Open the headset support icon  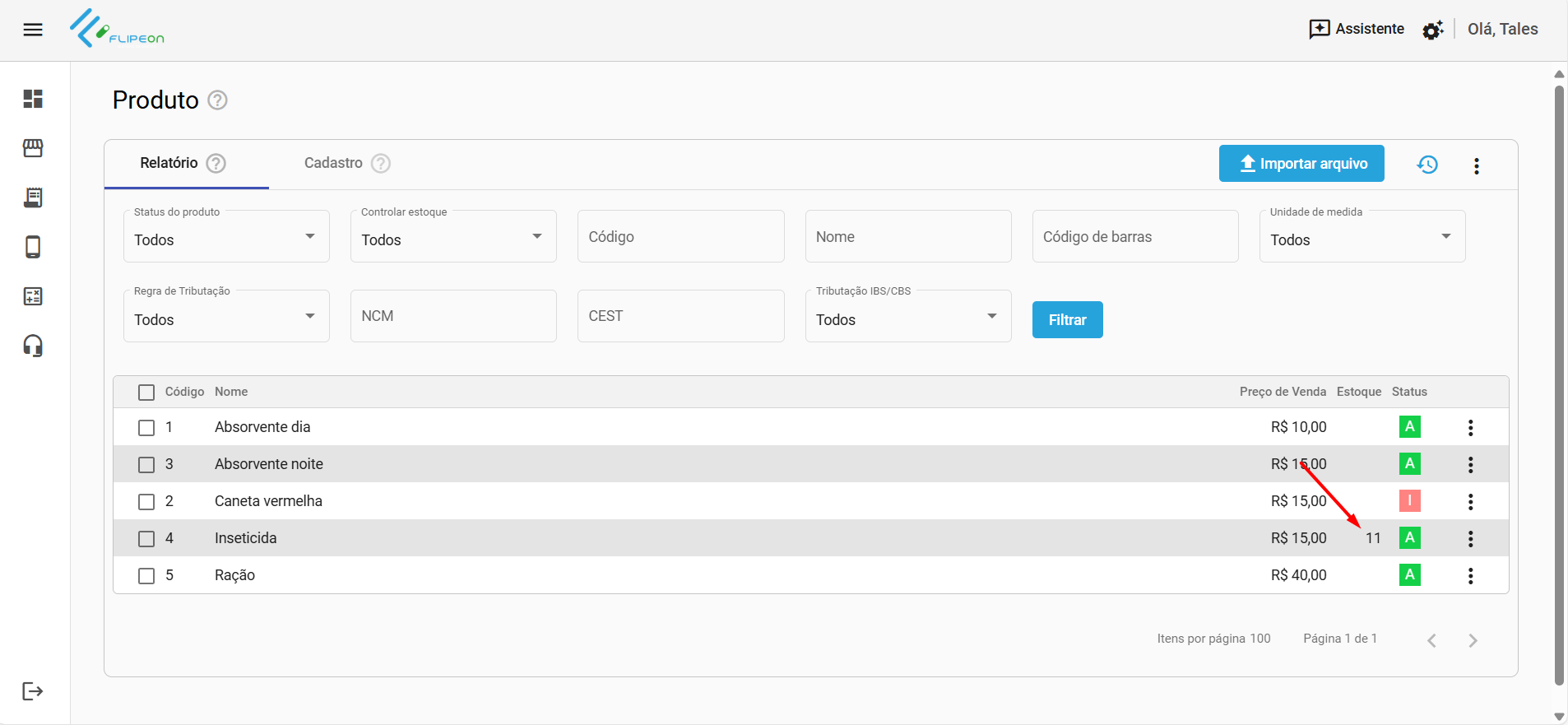click(x=33, y=346)
